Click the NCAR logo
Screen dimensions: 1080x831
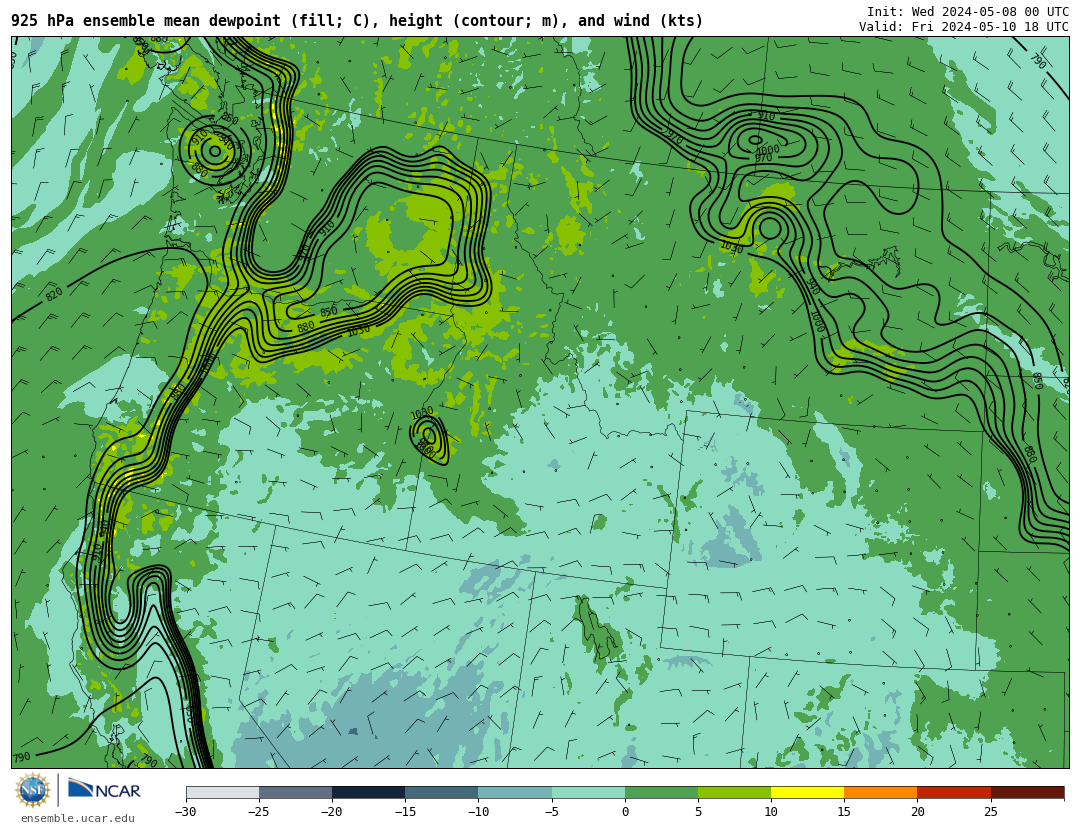pos(105,790)
